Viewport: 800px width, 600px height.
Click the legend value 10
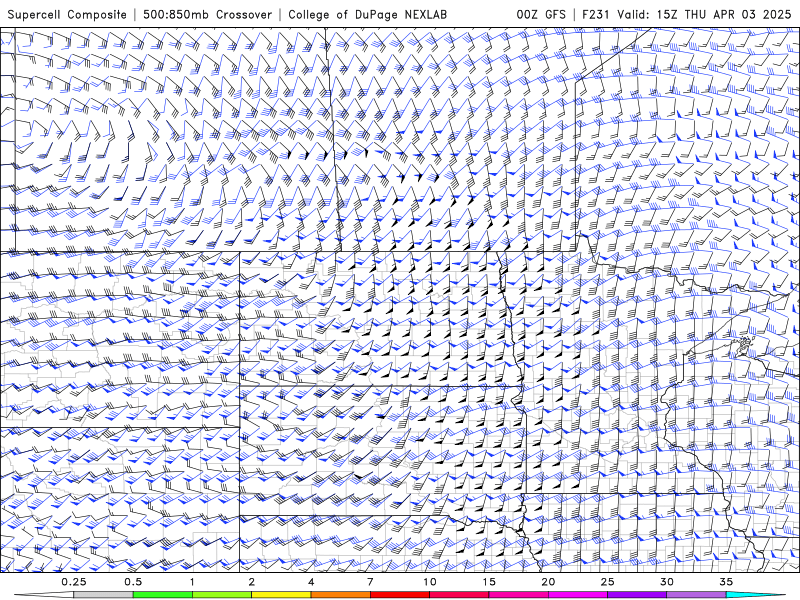click(430, 582)
